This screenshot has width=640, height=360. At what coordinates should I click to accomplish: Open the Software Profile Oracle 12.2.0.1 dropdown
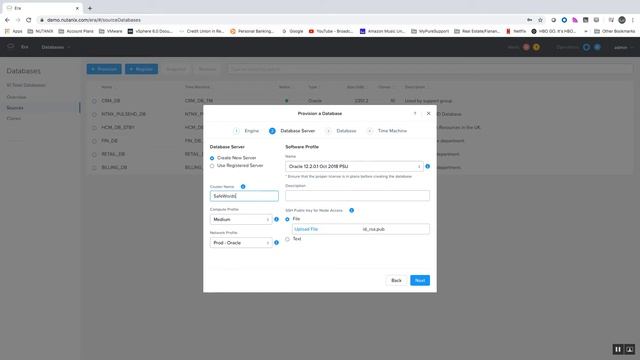tap(354, 167)
